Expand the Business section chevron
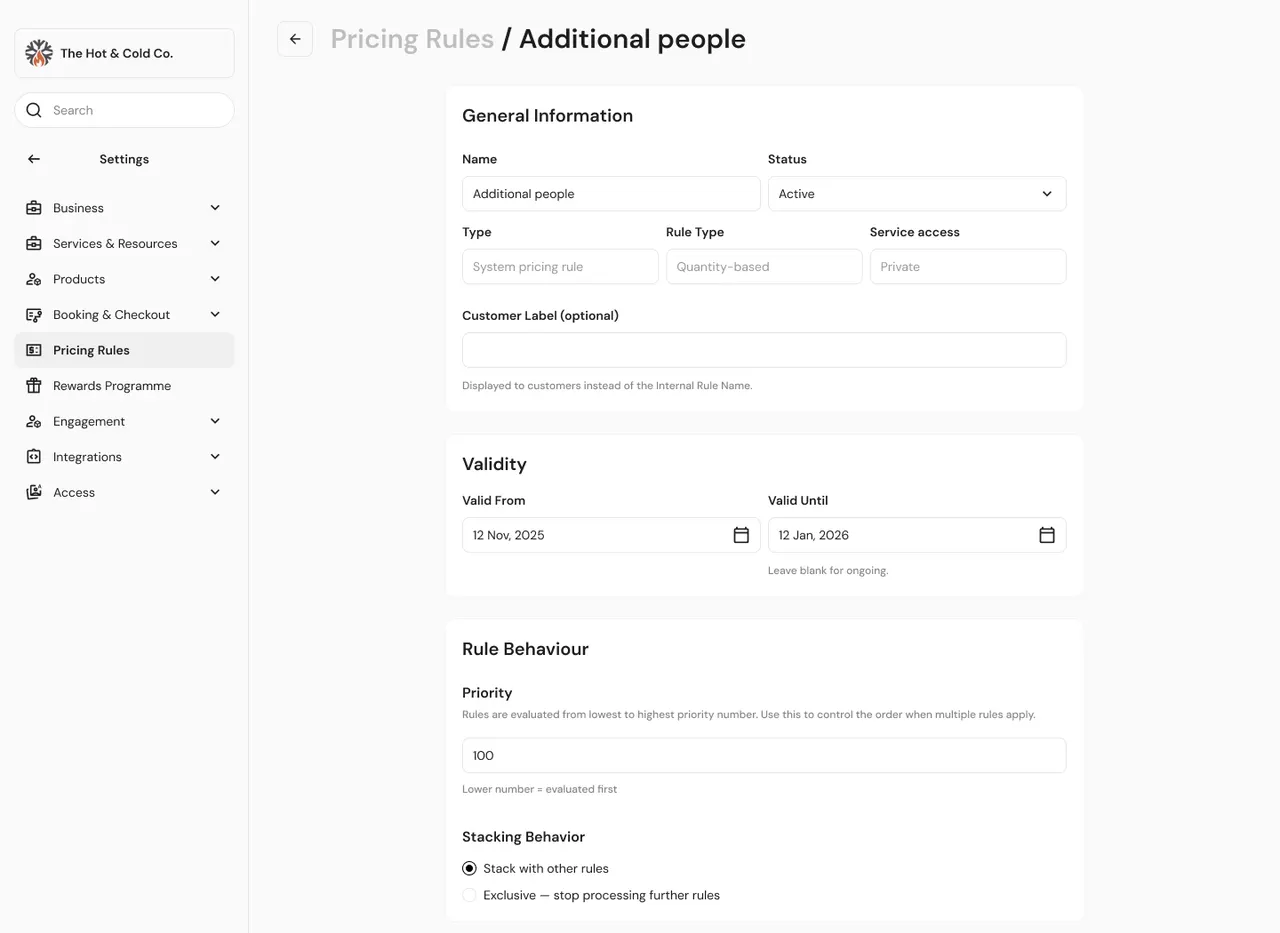The height and width of the screenshot is (933, 1280). click(x=215, y=208)
